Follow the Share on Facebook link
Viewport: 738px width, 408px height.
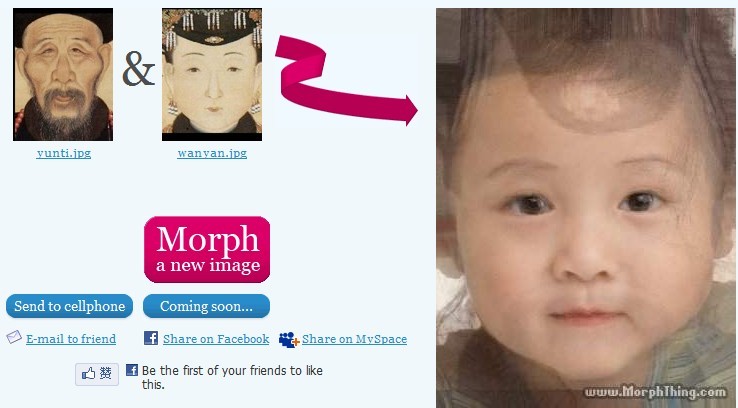(x=216, y=339)
